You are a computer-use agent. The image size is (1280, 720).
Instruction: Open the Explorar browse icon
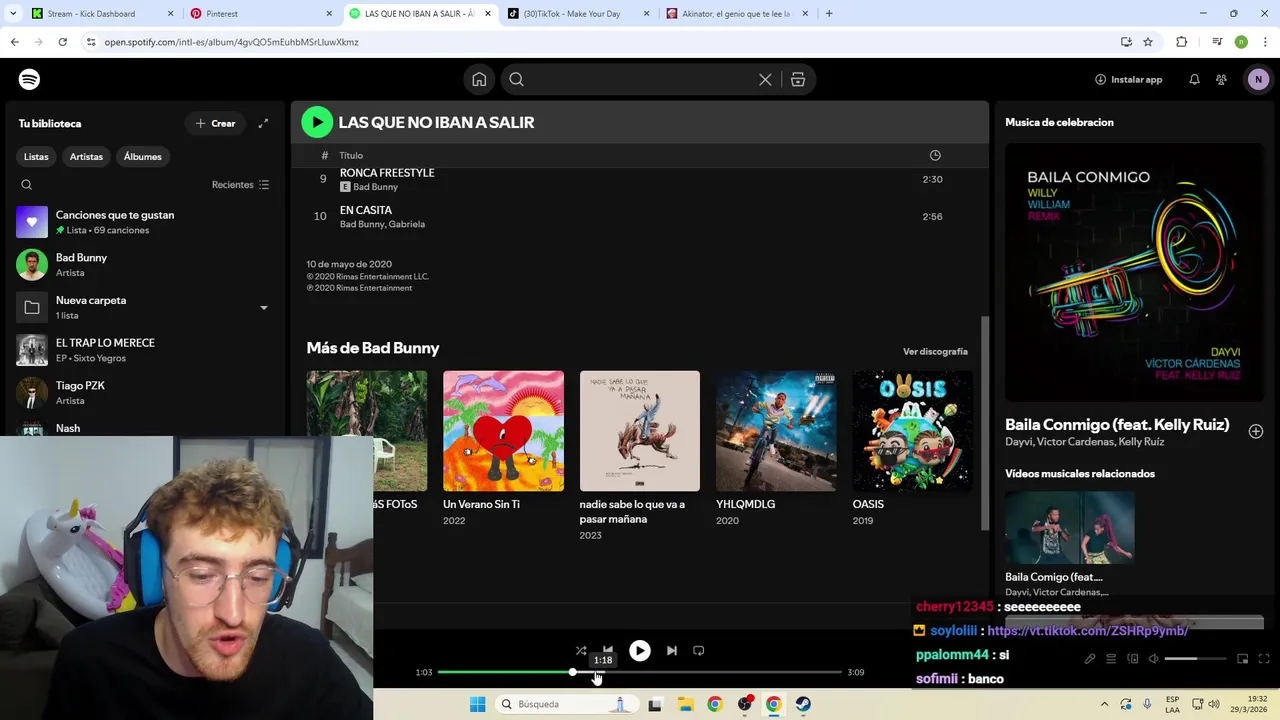click(798, 80)
